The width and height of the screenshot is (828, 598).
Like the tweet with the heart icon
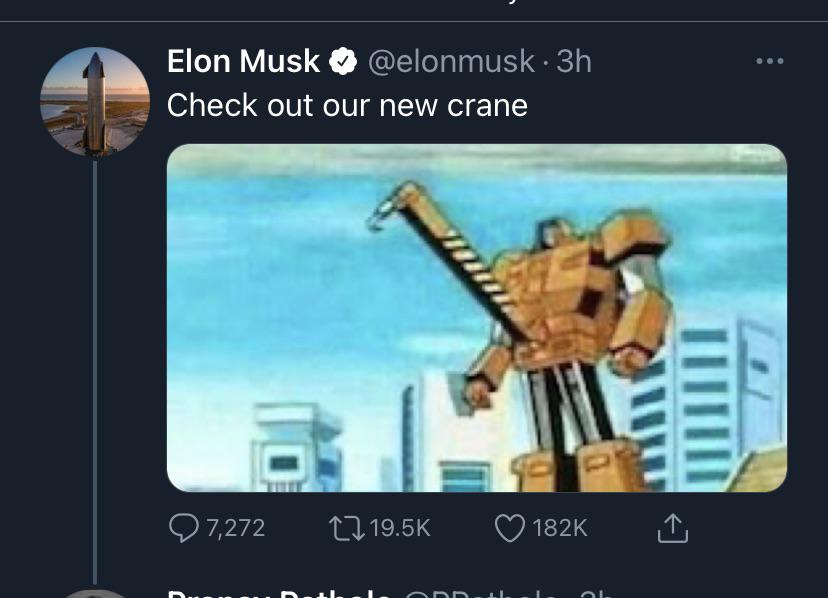(510, 527)
